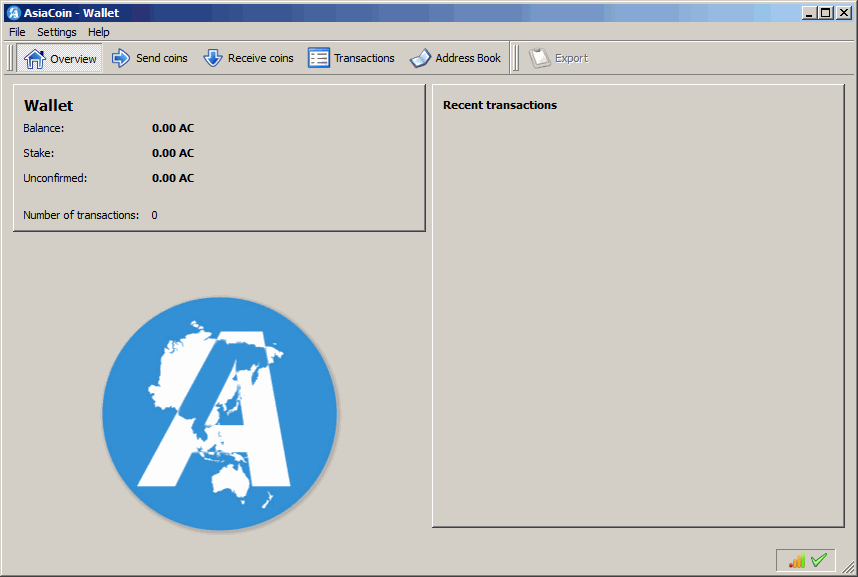Minimize the AsiaCoin Wallet window
The width and height of the screenshot is (858, 577).
(809, 13)
